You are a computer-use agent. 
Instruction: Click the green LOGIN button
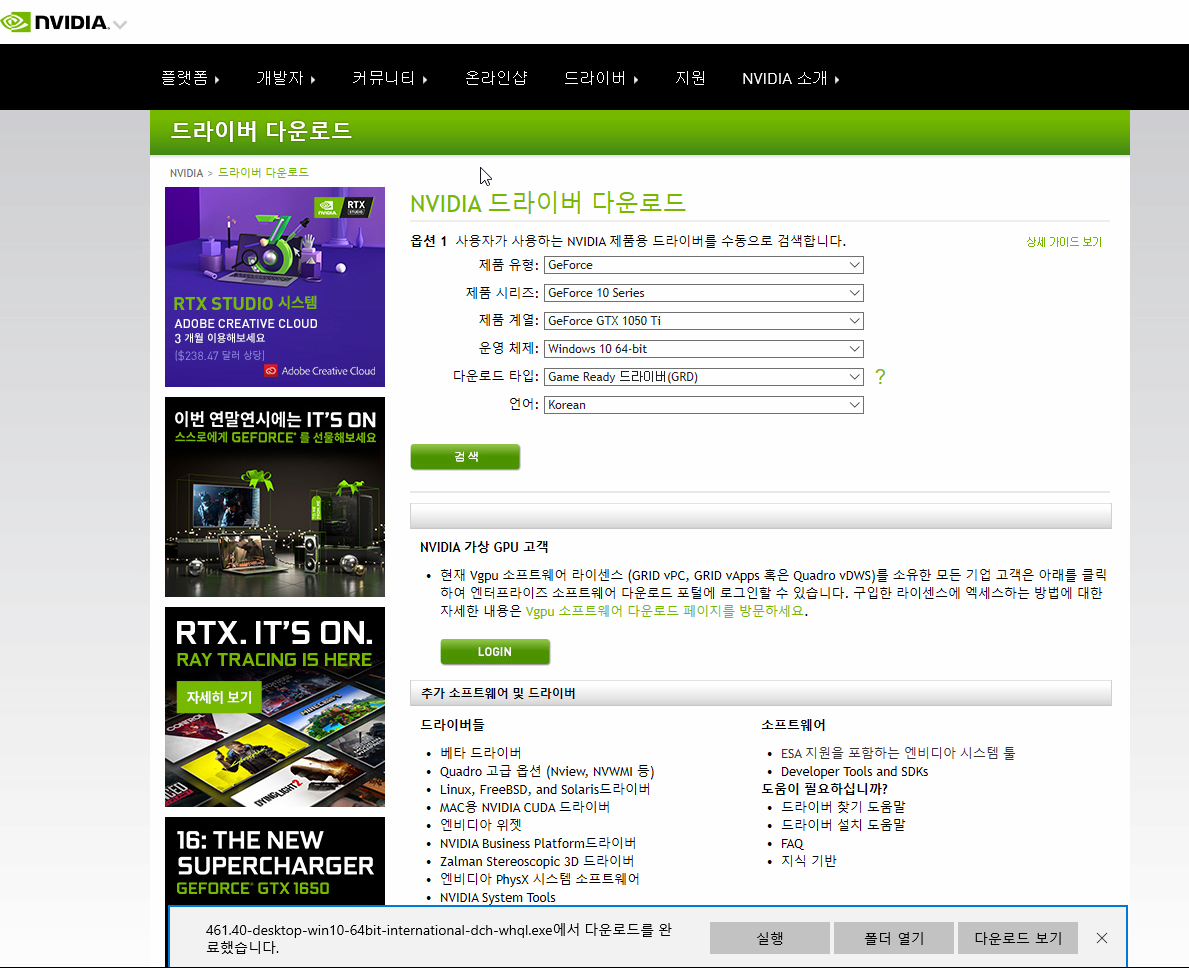(494, 652)
